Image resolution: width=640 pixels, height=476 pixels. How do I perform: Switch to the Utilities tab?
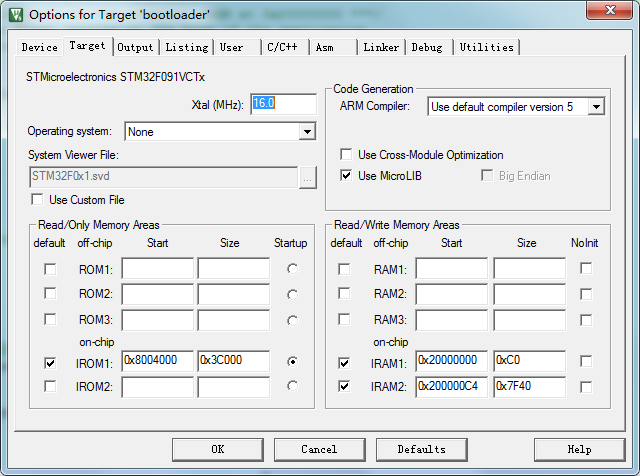[x=487, y=47]
